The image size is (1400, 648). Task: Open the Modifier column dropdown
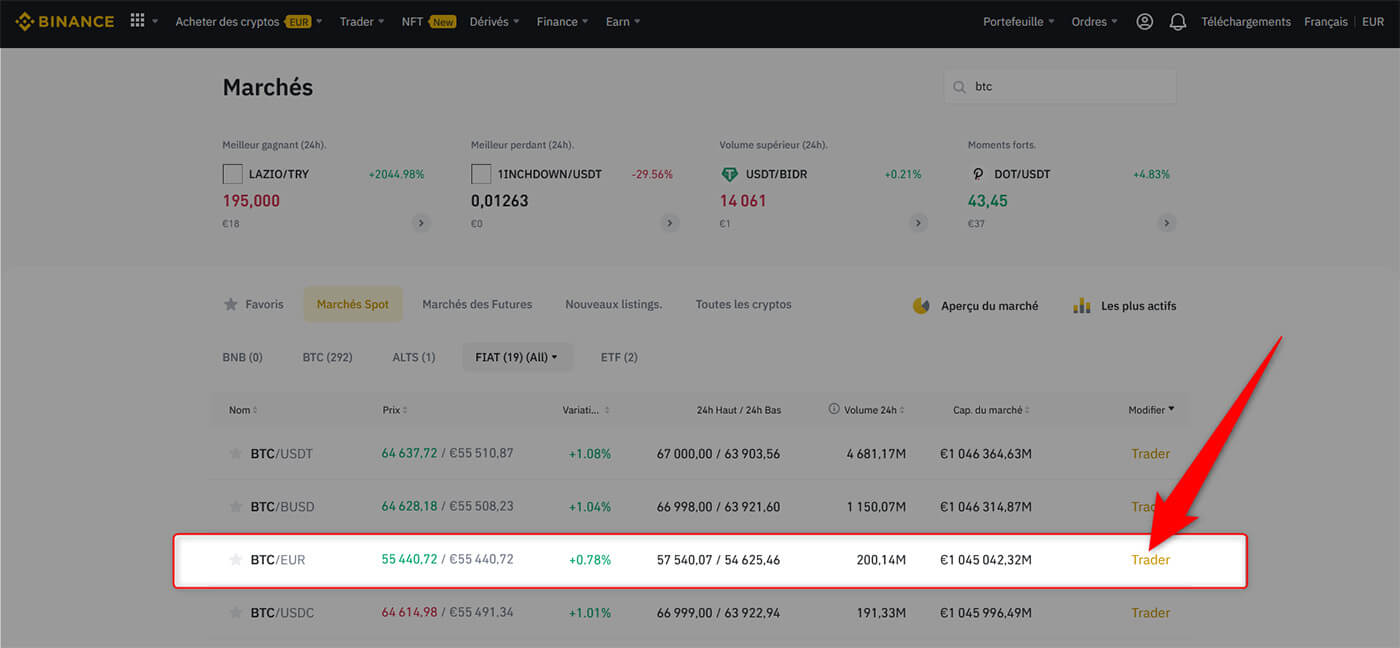pyautogui.click(x=1152, y=410)
